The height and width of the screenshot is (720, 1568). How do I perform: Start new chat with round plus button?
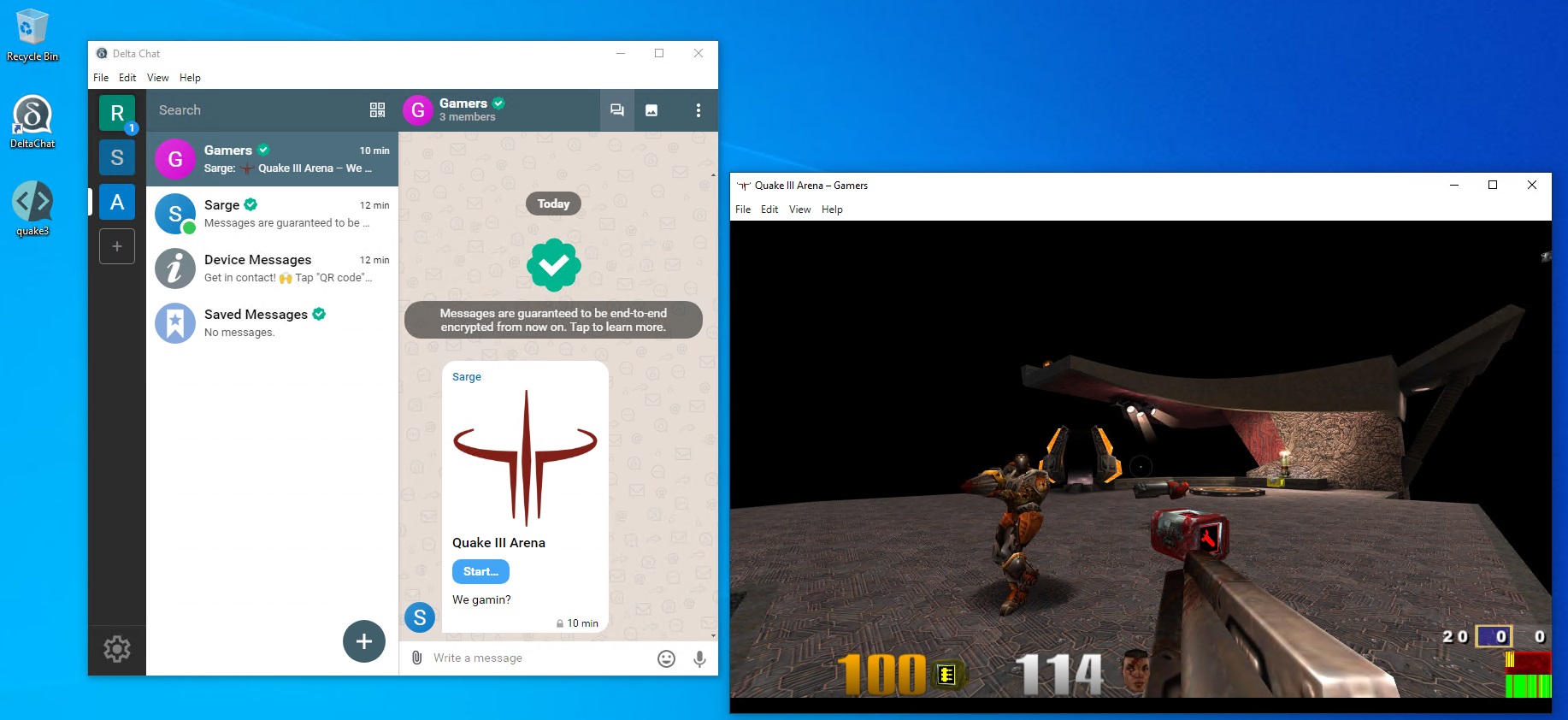pyautogui.click(x=364, y=641)
